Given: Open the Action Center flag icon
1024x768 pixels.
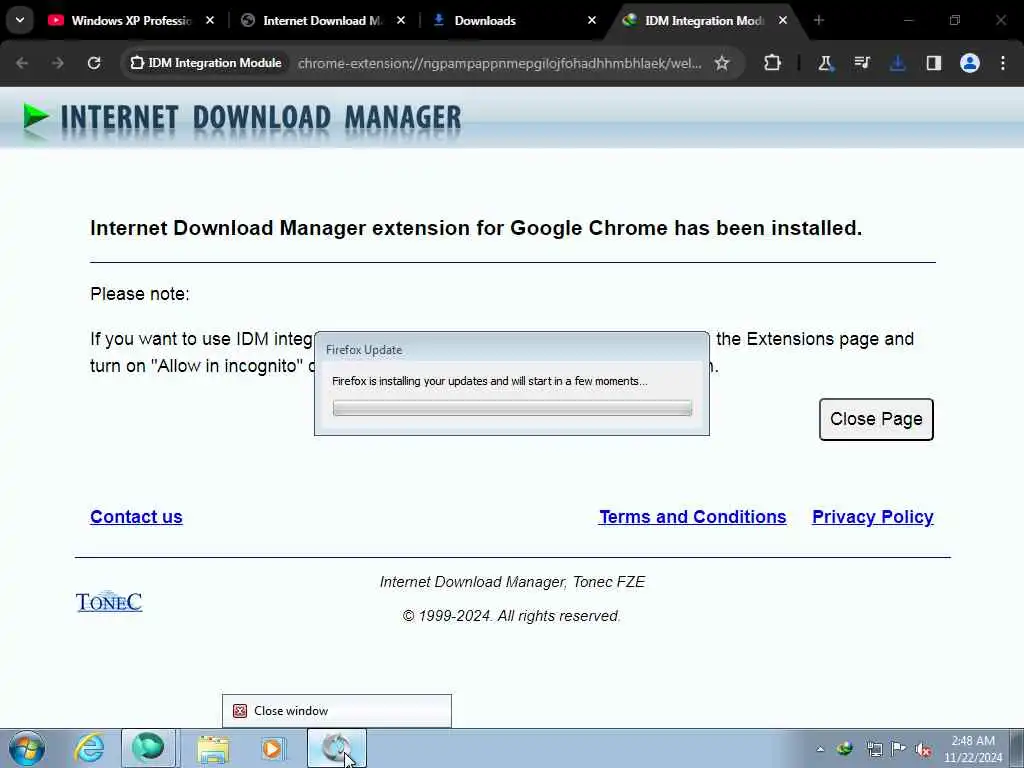Looking at the screenshot, I should pos(899,748).
